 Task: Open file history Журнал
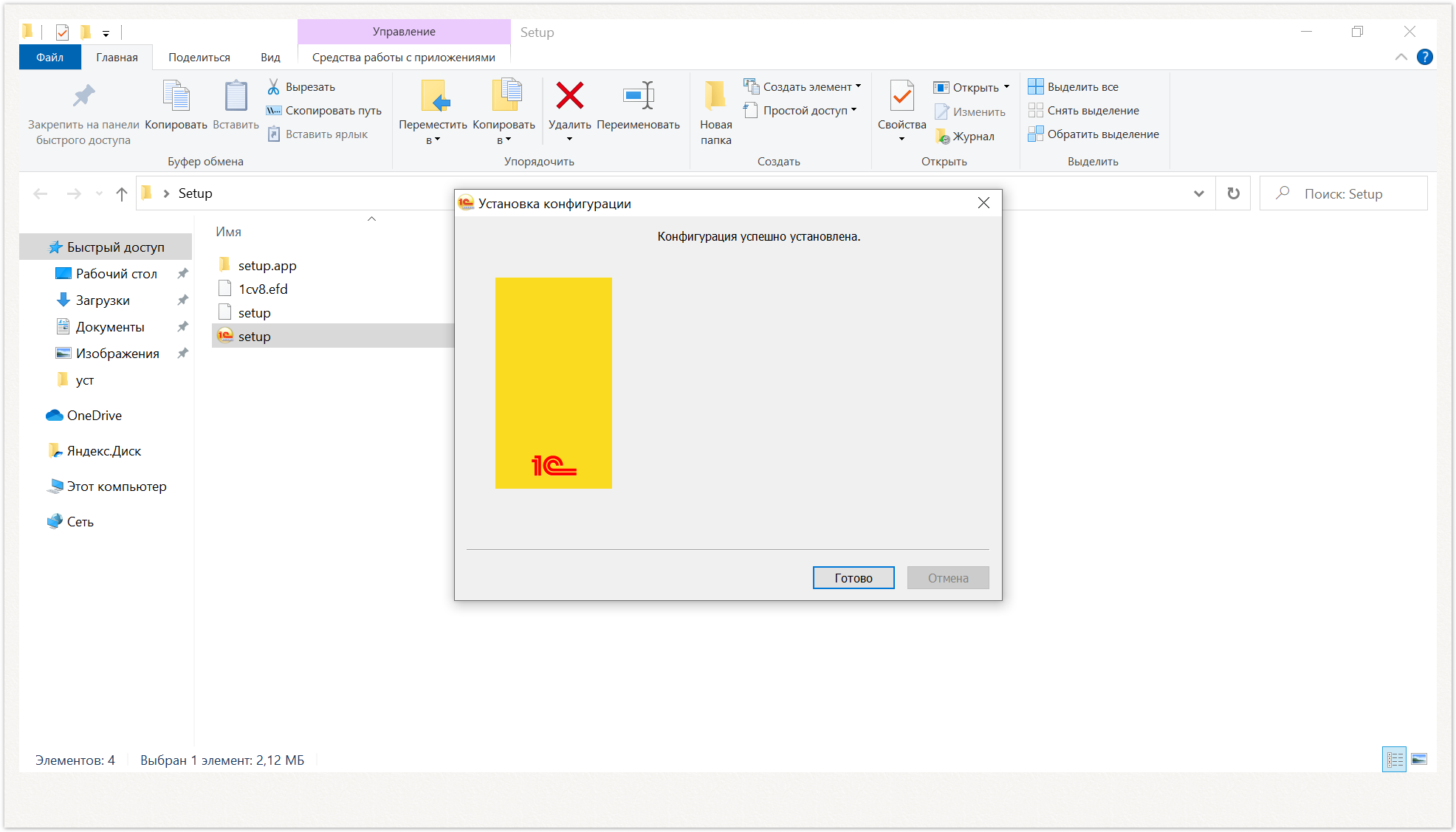tap(965, 137)
